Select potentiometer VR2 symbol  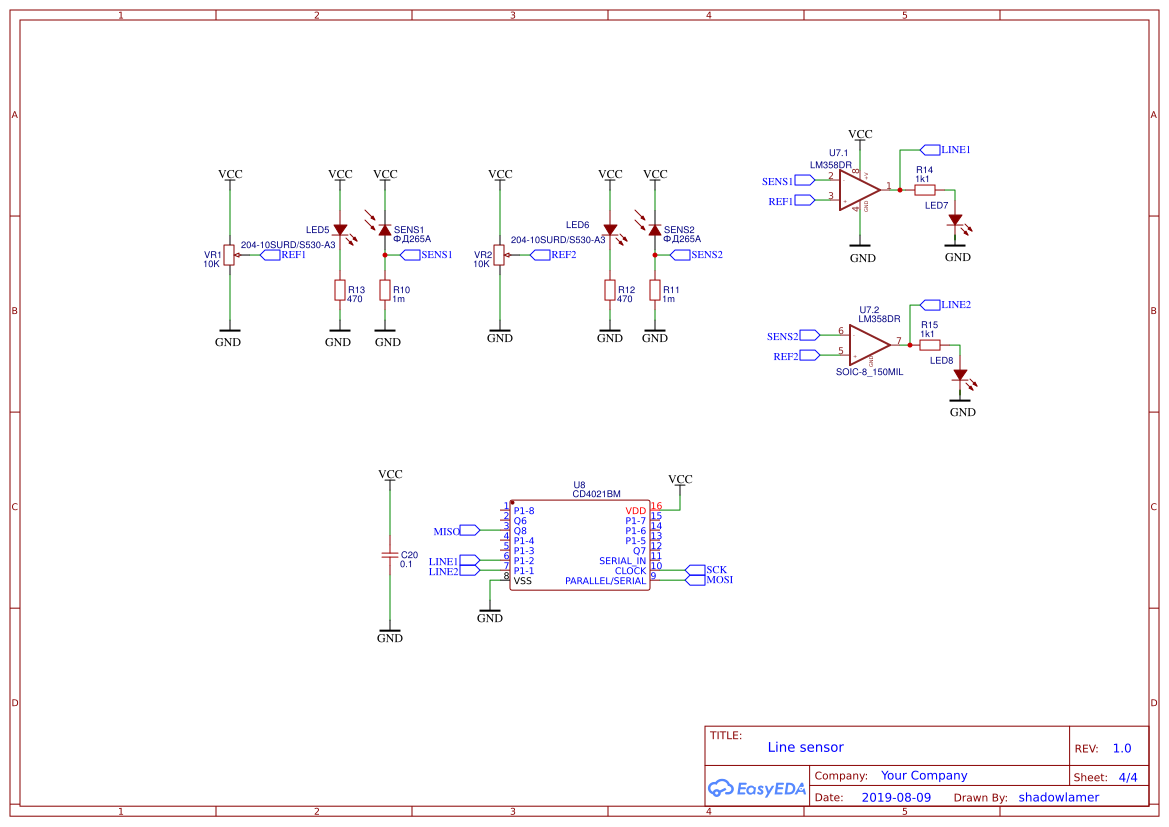pyautogui.click(x=500, y=255)
